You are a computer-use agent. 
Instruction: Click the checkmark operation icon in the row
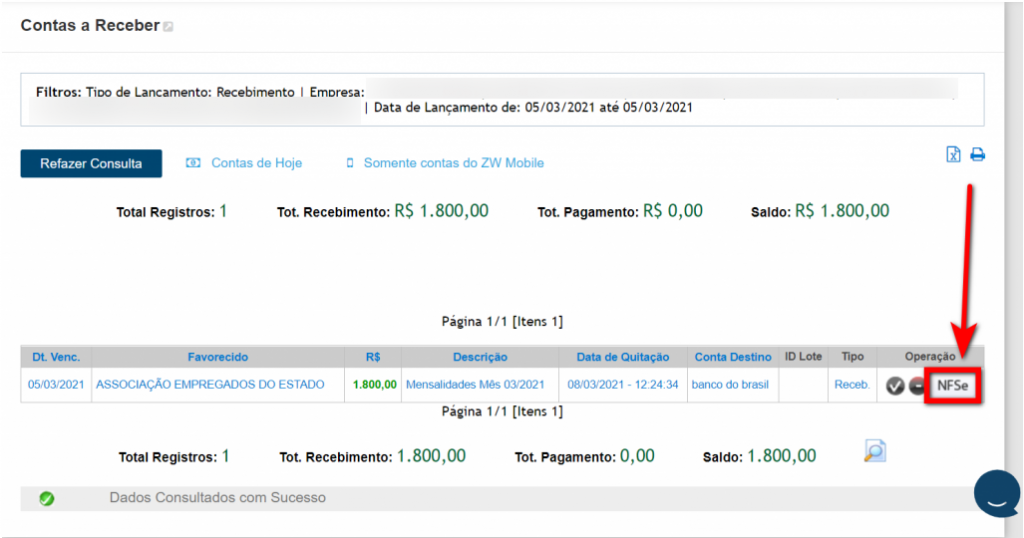click(x=895, y=385)
